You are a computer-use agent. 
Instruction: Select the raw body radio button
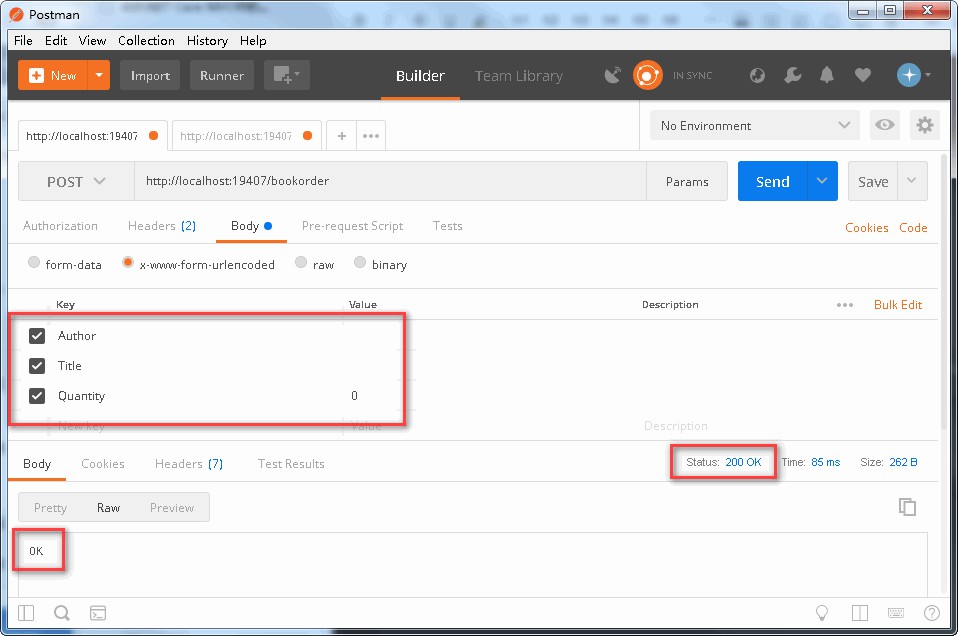click(301, 263)
